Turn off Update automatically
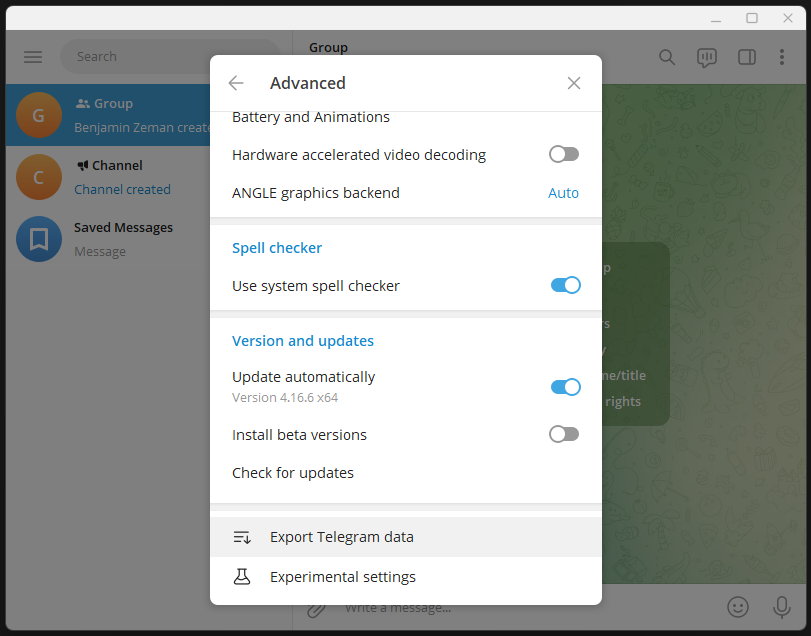Viewport: 811px width, 636px height. pos(565,387)
